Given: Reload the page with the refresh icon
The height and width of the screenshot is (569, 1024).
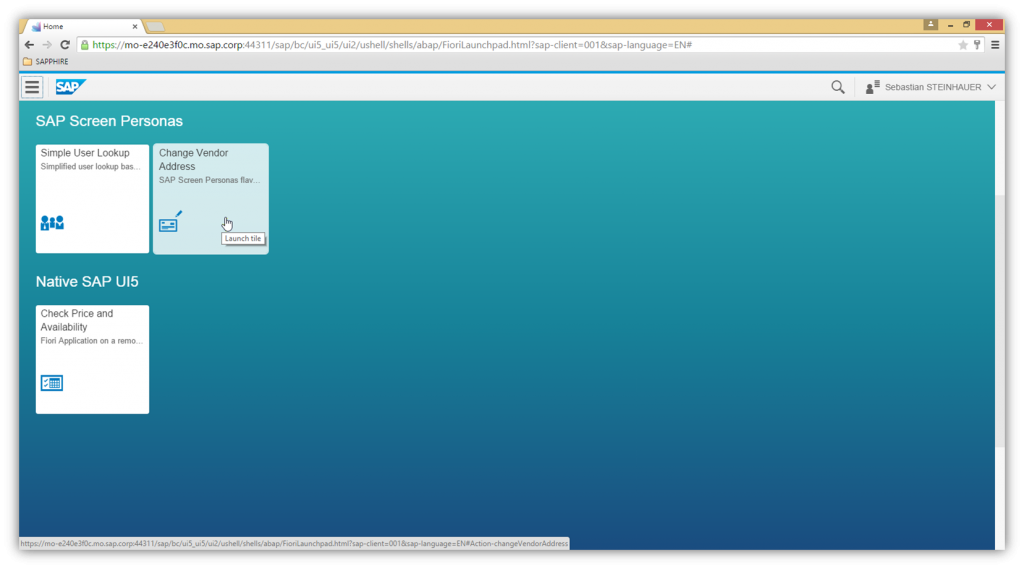Looking at the screenshot, I should pyautogui.click(x=65, y=44).
